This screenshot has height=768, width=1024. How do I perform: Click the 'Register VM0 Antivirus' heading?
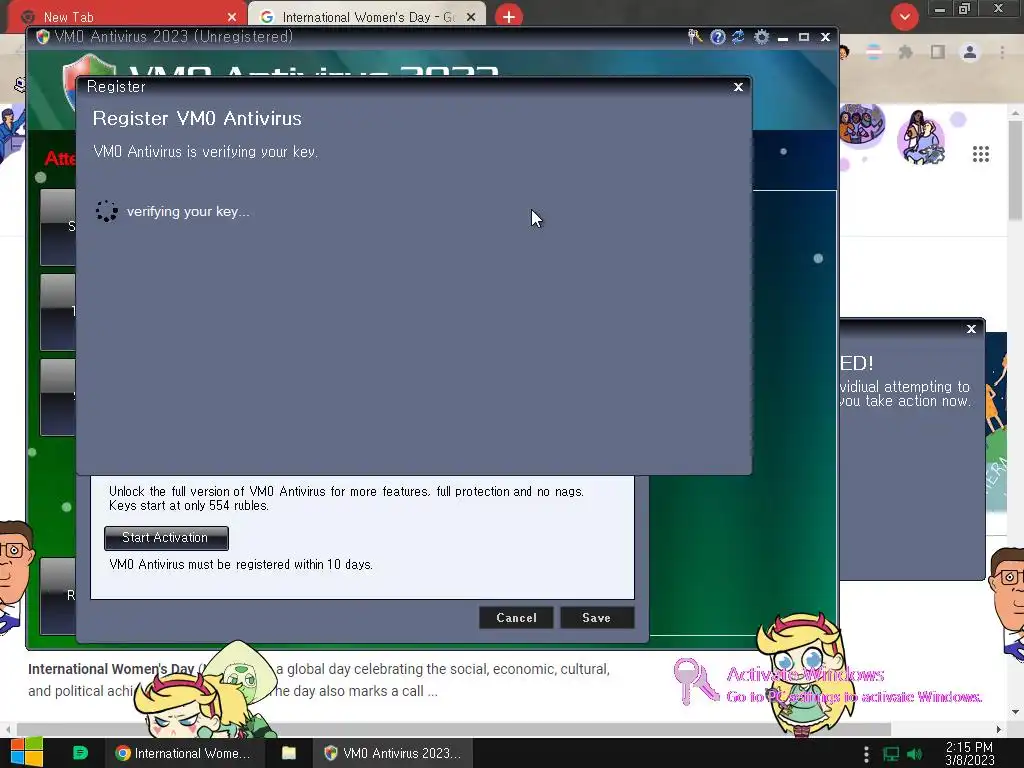click(197, 118)
